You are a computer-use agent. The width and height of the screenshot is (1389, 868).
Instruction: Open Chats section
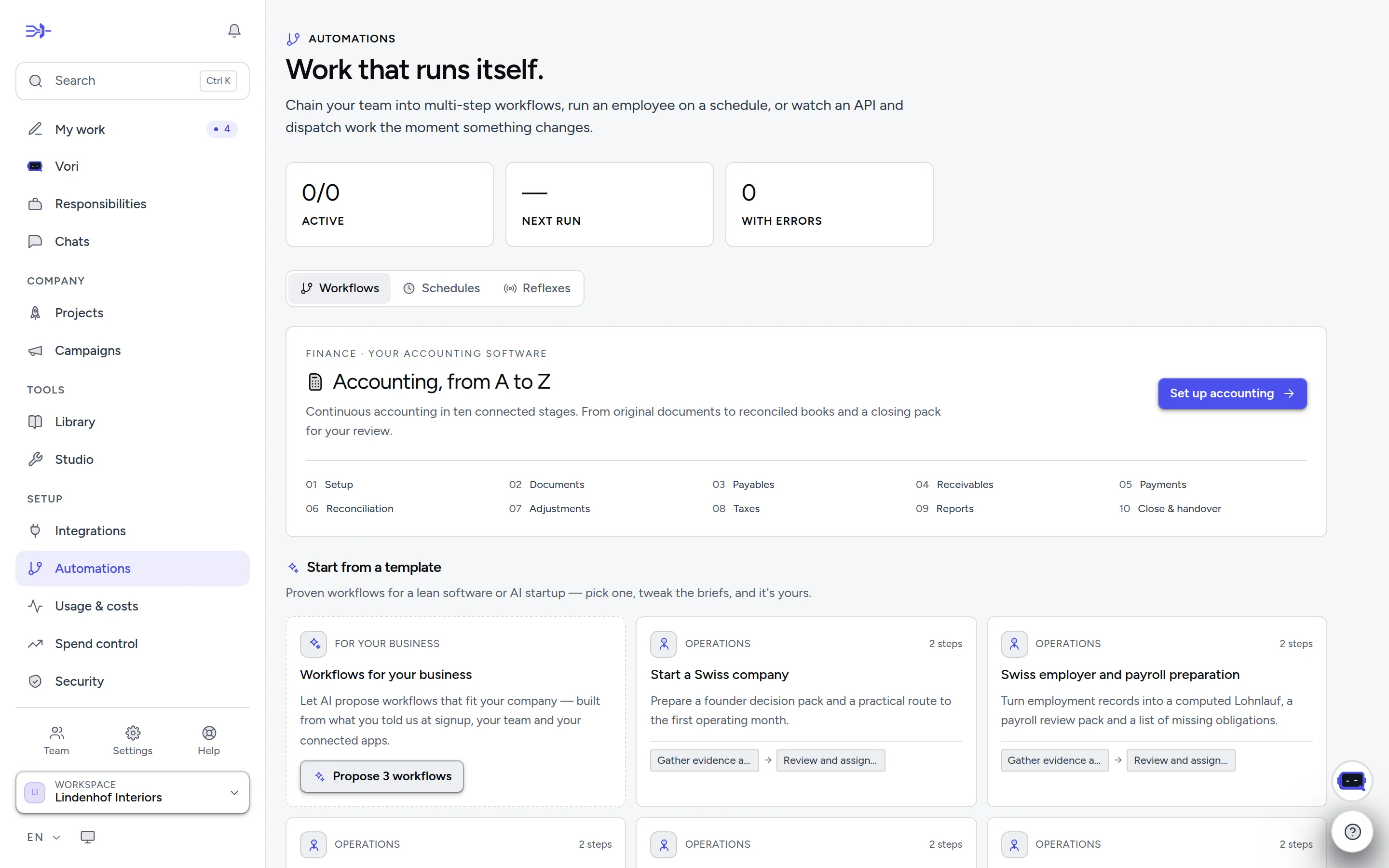pos(133,241)
